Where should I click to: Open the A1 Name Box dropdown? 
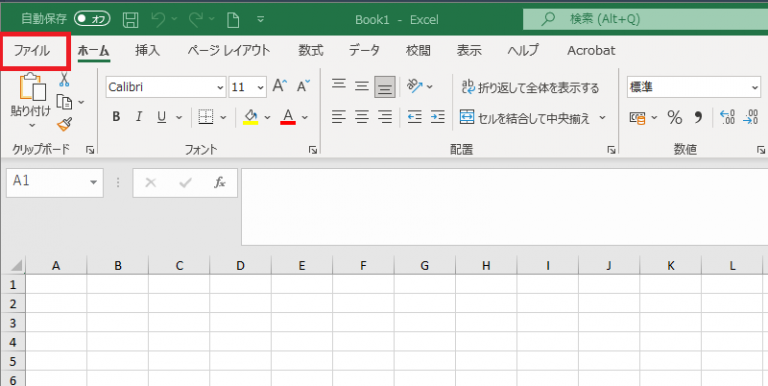point(93,183)
